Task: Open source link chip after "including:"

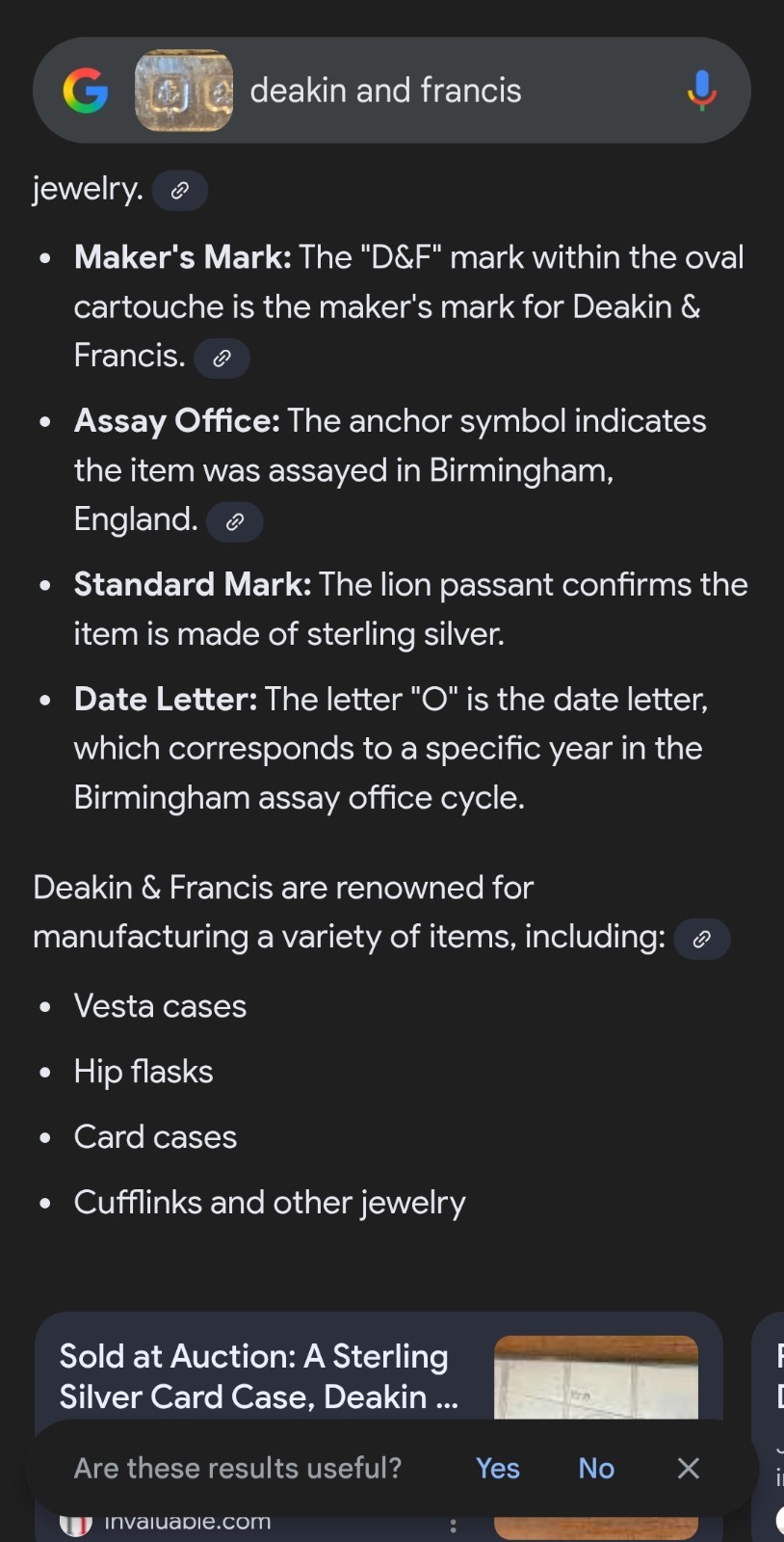Action: click(701, 939)
